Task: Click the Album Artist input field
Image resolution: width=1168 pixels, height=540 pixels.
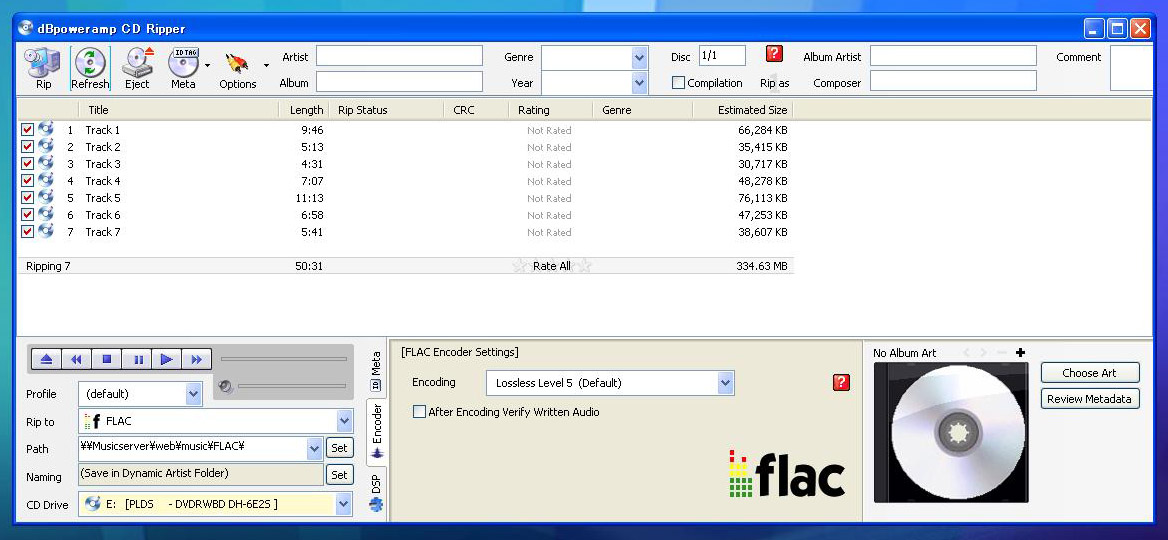Action: [953, 56]
